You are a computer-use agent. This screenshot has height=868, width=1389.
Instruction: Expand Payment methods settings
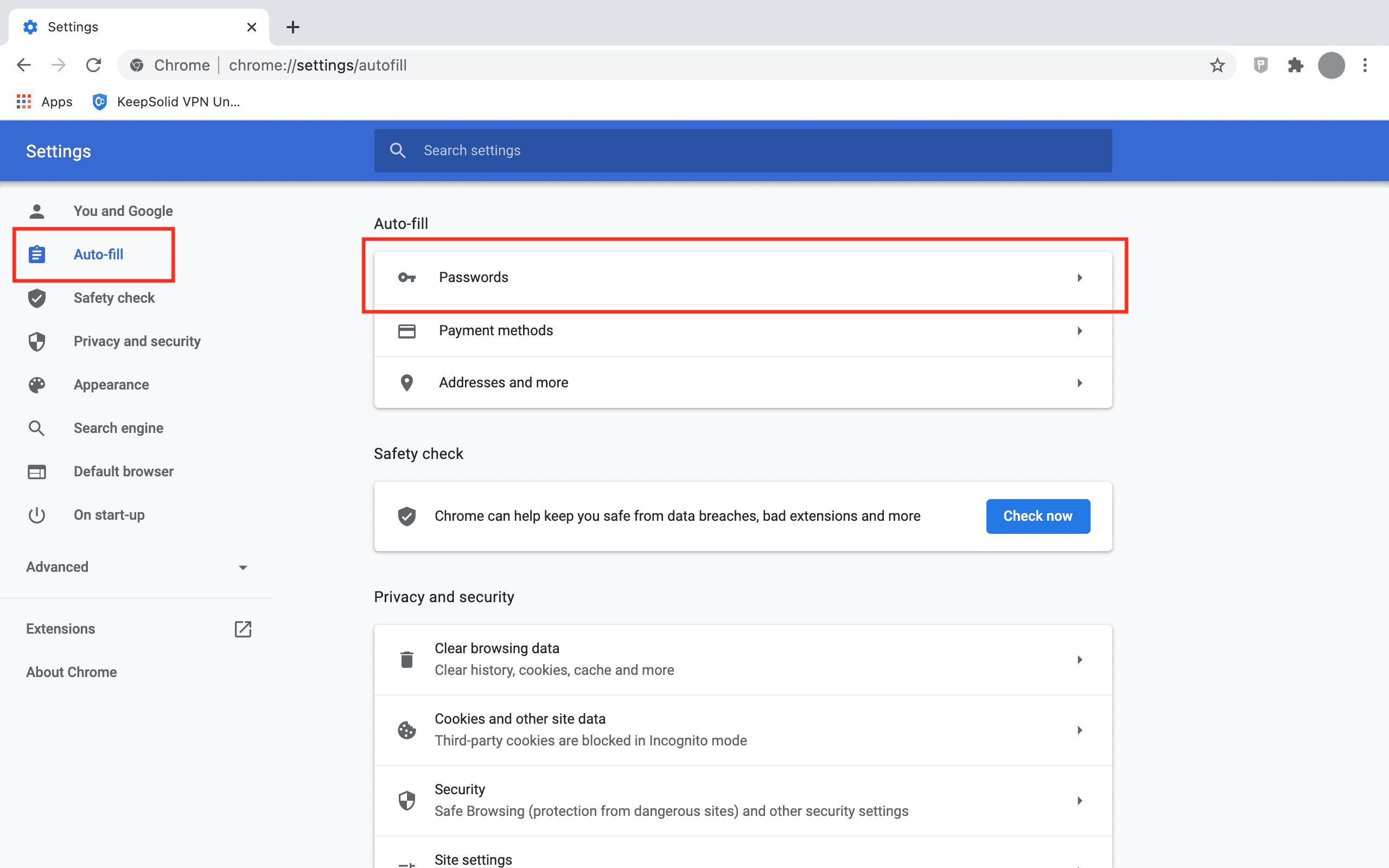click(743, 331)
